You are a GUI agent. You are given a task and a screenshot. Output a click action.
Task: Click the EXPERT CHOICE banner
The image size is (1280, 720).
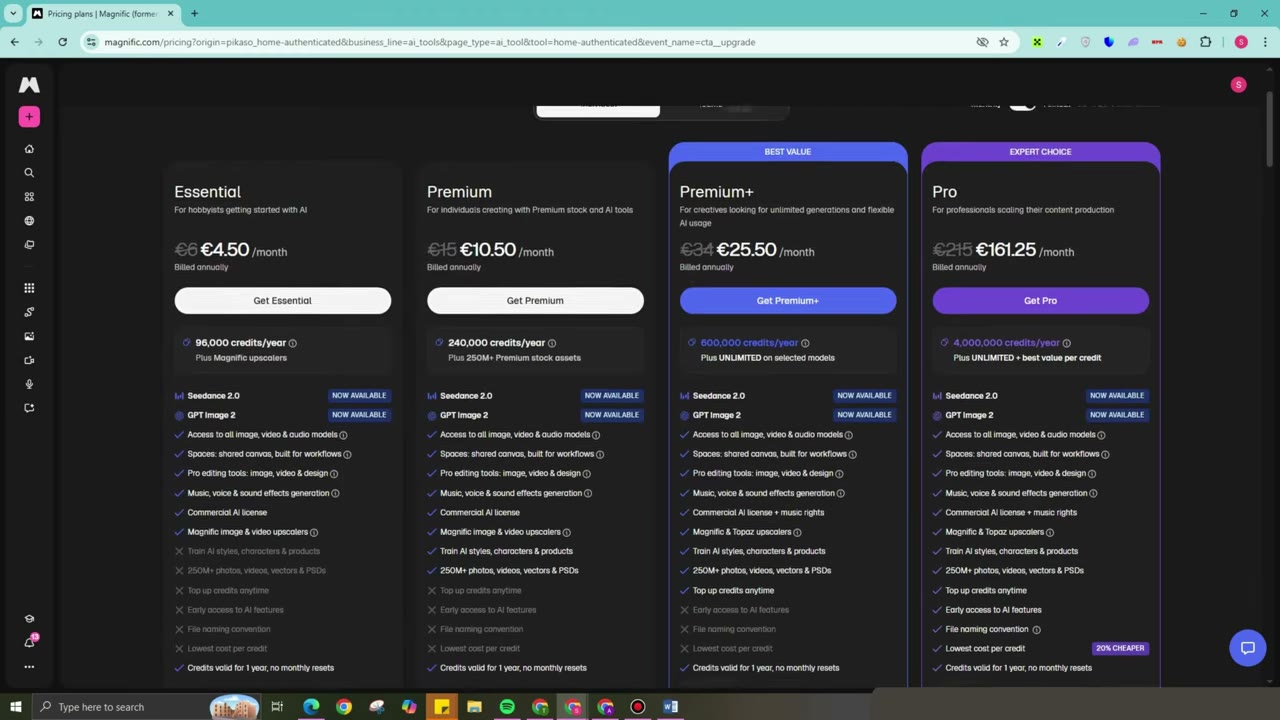coord(1040,152)
